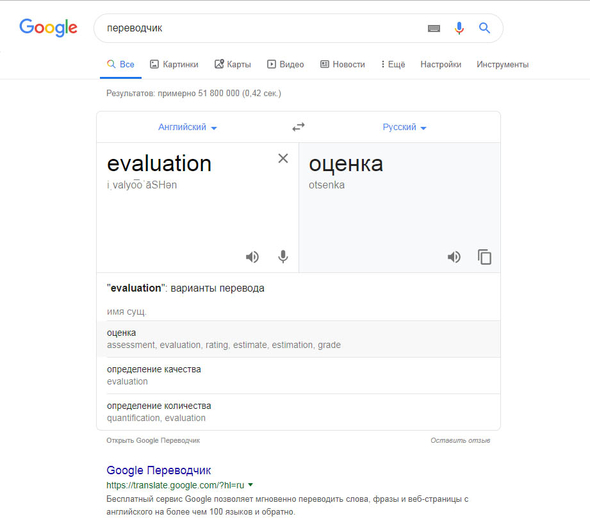590x521 pixels.
Task: Listen to the Russian translation 'оценка'
Action: [x=454, y=257]
